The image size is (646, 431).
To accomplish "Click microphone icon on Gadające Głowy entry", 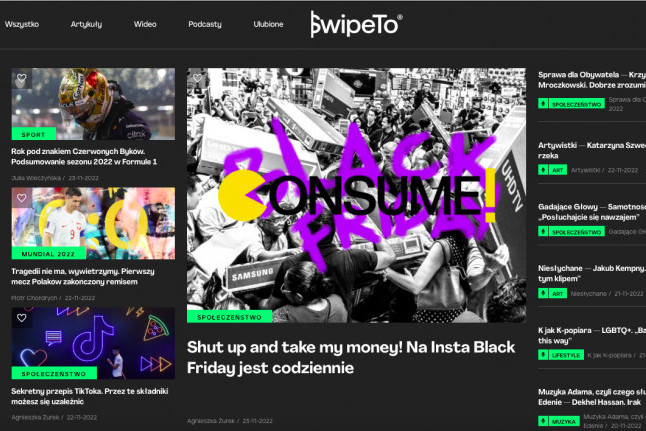I will click(x=543, y=231).
